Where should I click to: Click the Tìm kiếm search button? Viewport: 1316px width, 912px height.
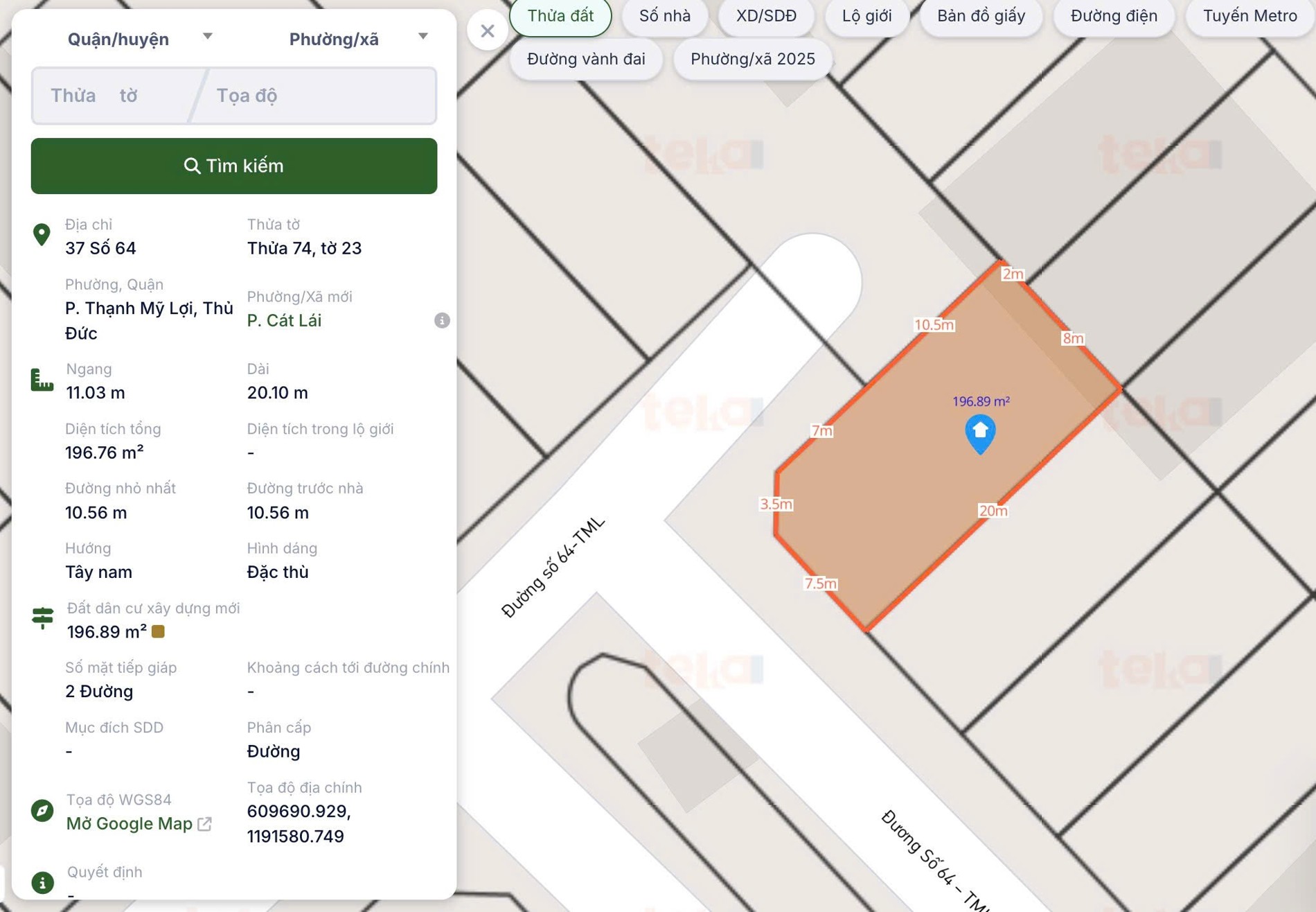point(234,166)
